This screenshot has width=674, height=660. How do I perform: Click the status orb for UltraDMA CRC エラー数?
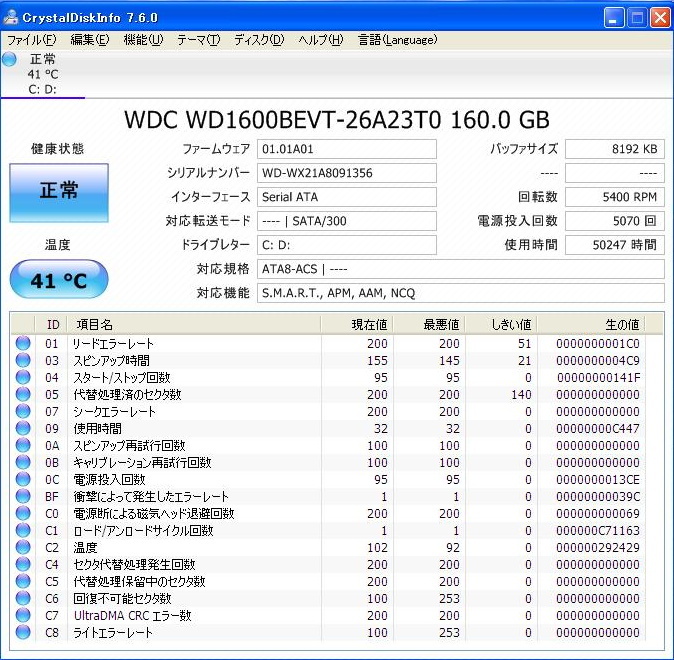23,616
